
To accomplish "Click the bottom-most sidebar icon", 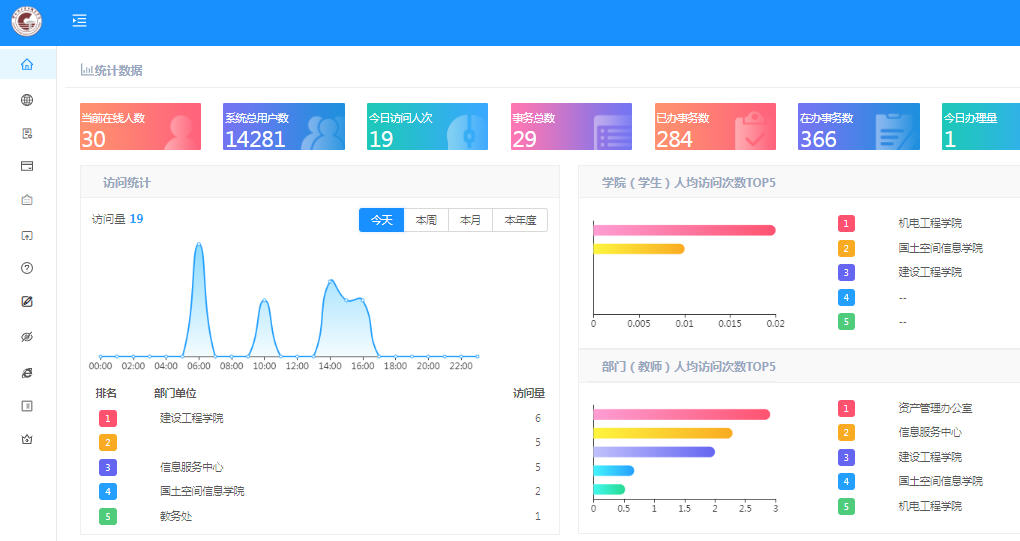I will click(27, 439).
